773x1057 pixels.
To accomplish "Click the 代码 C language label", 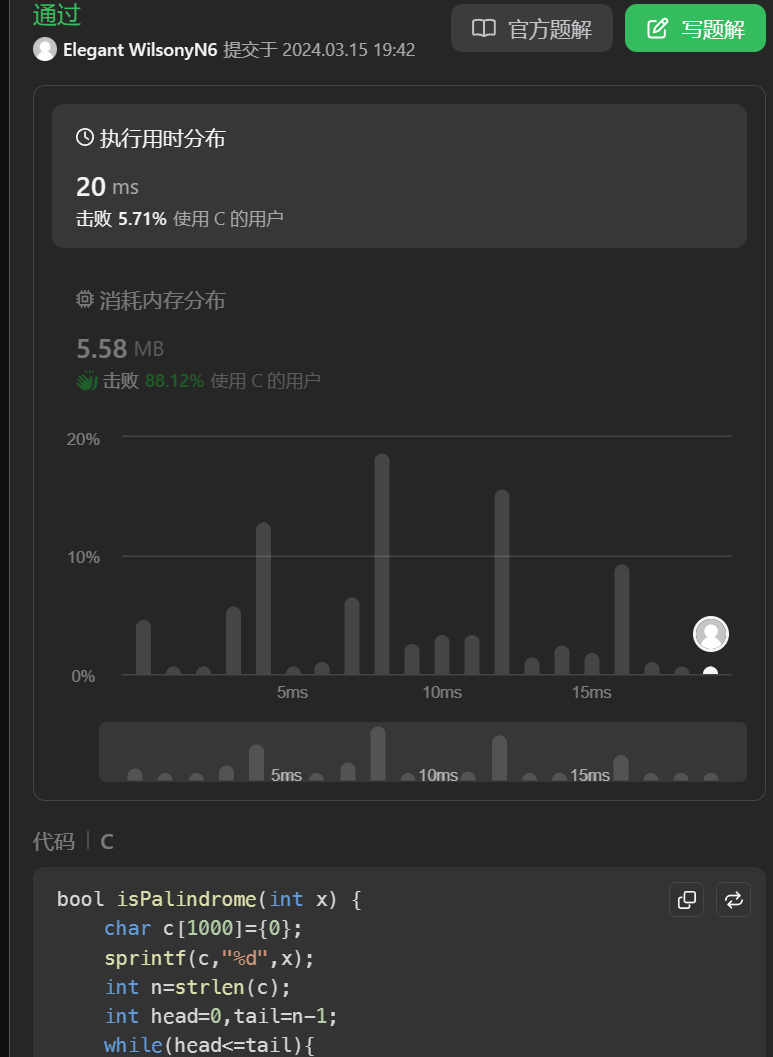I will point(73,842).
